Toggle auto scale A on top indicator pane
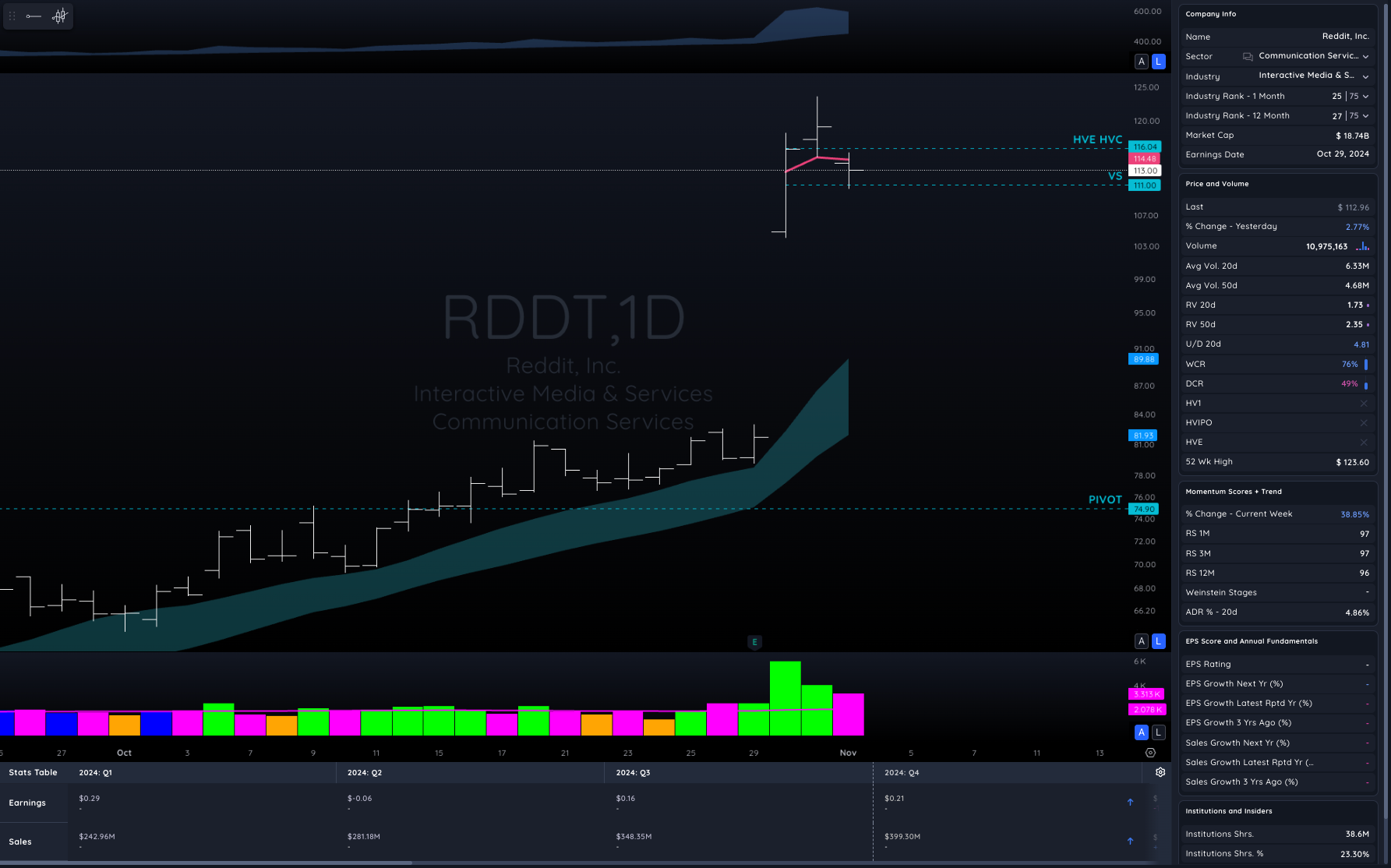The image size is (1391, 868). click(x=1142, y=62)
